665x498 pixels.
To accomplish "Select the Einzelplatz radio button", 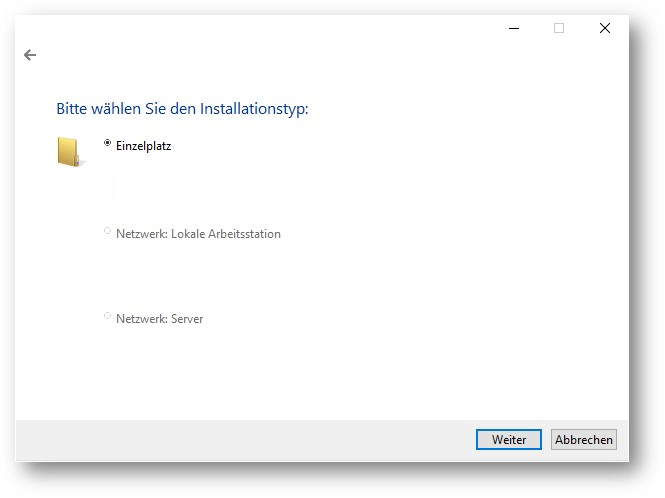I will [x=107, y=143].
